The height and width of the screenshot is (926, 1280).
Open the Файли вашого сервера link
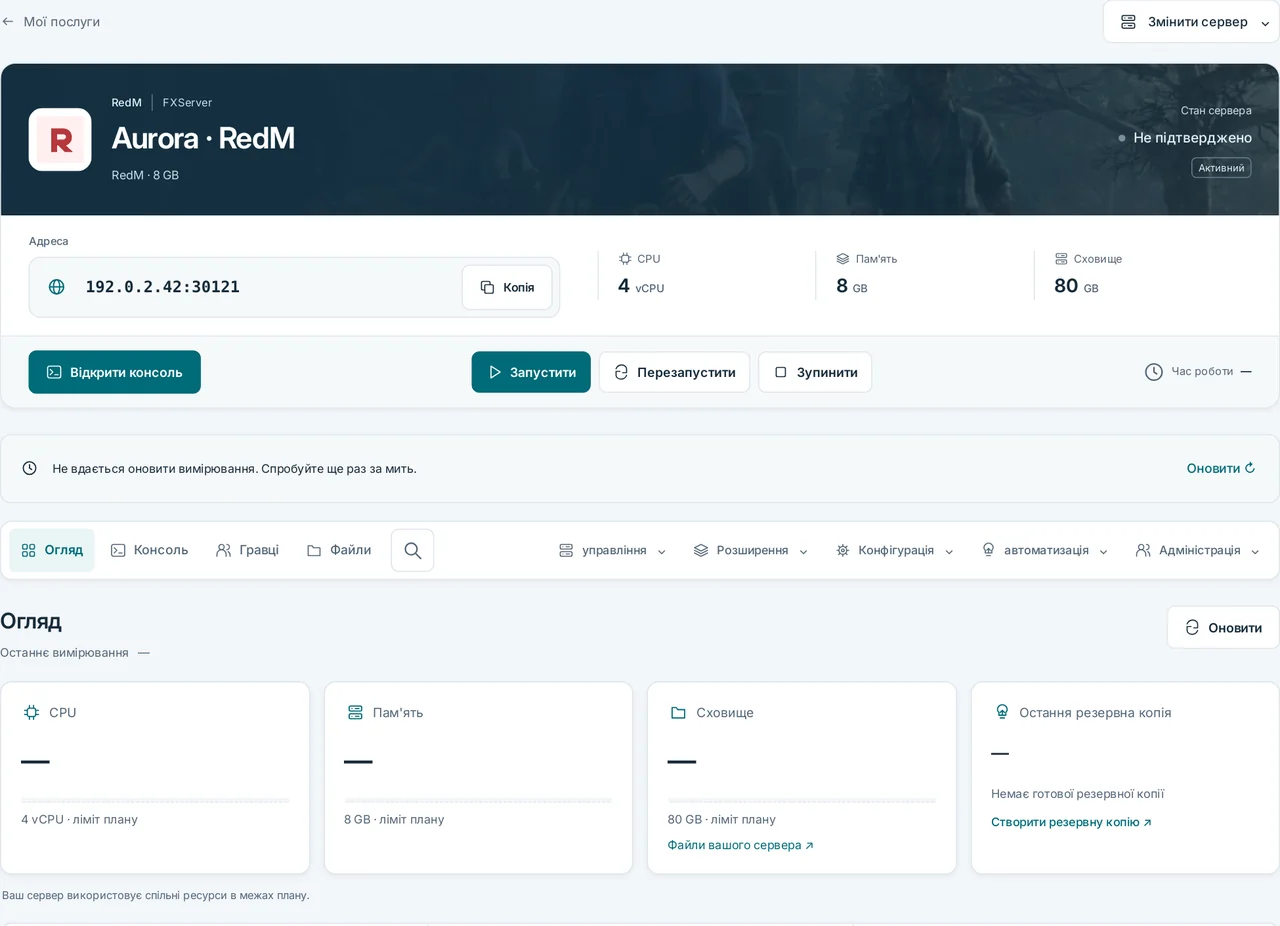[x=741, y=845]
